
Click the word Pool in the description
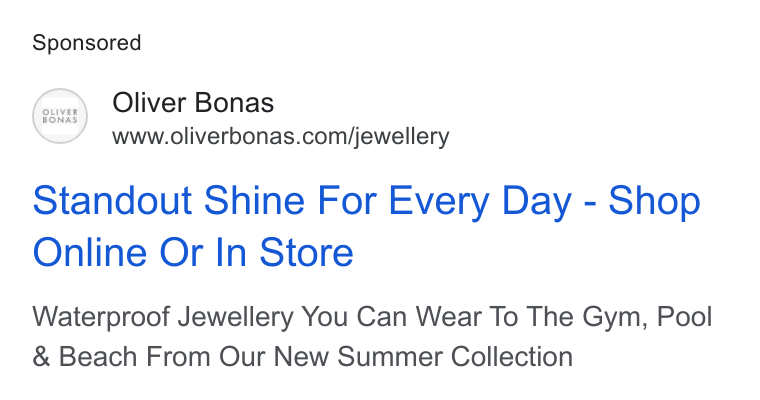pyautogui.click(x=684, y=316)
